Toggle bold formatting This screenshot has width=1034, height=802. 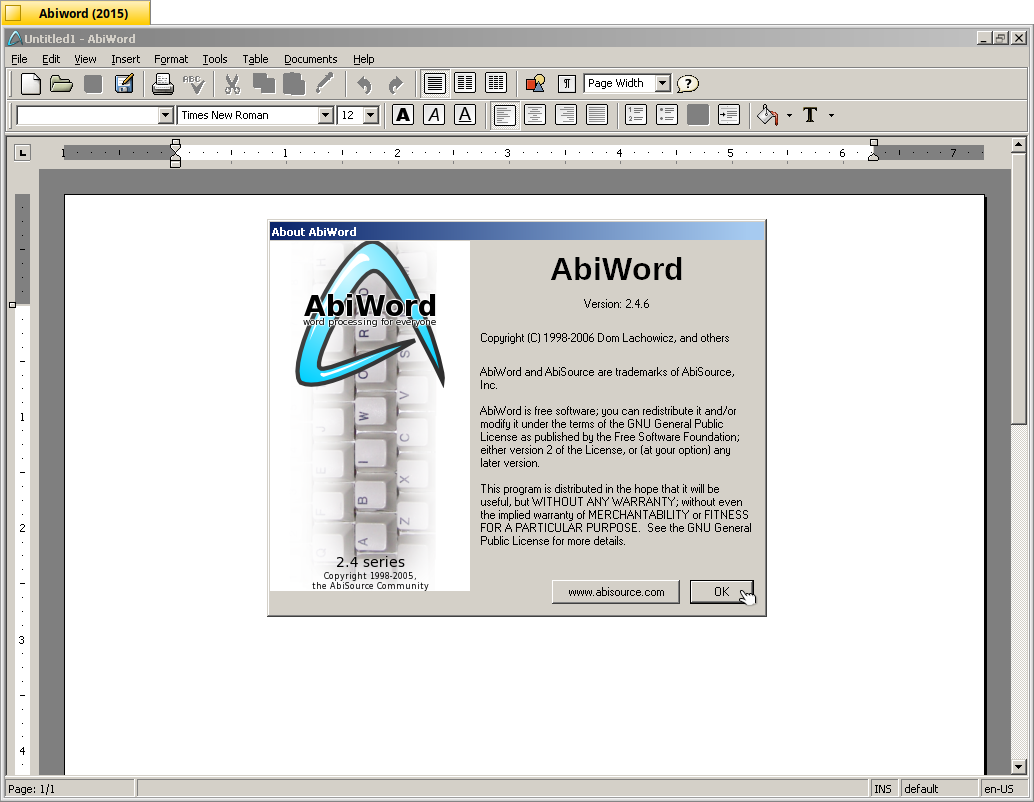(403, 115)
